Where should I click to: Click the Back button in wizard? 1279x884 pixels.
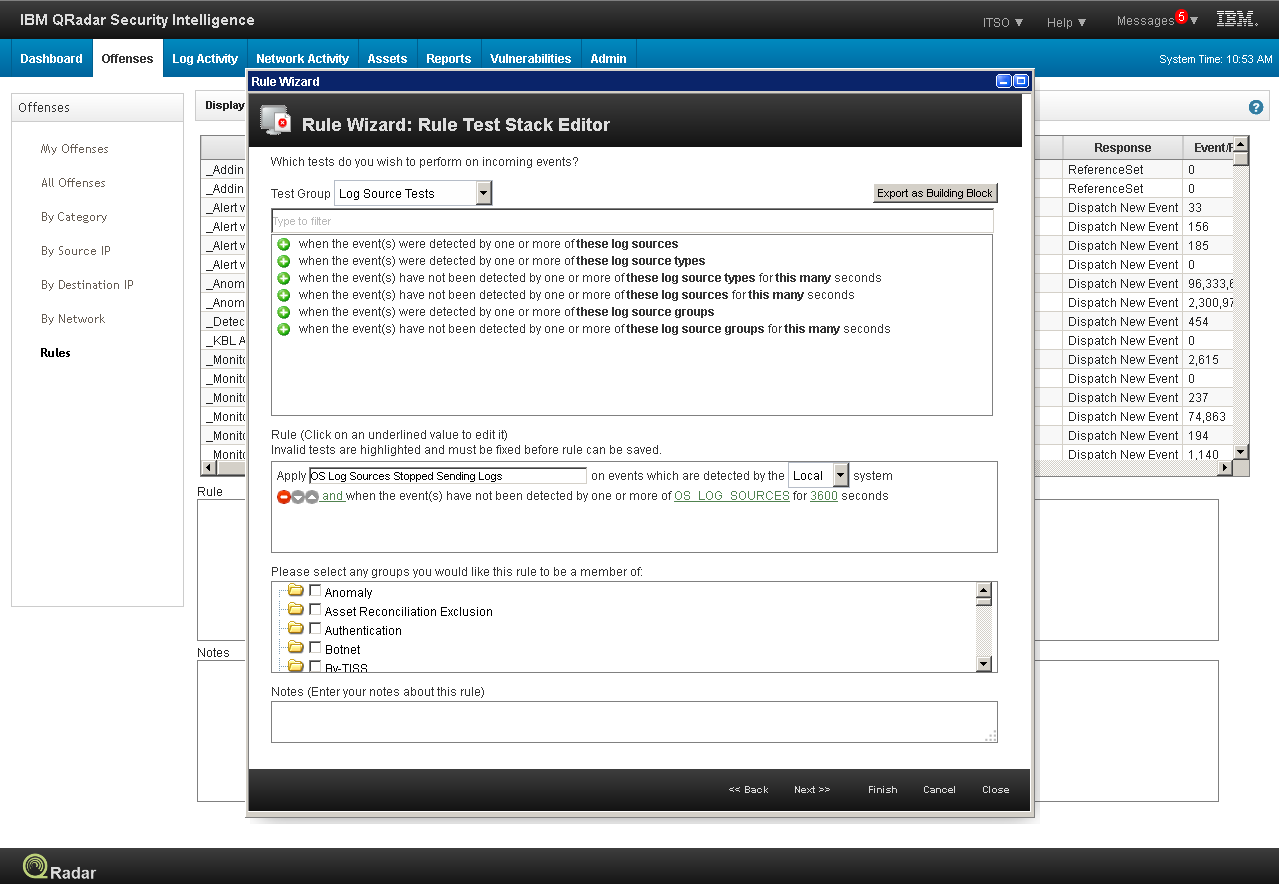[x=749, y=790]
